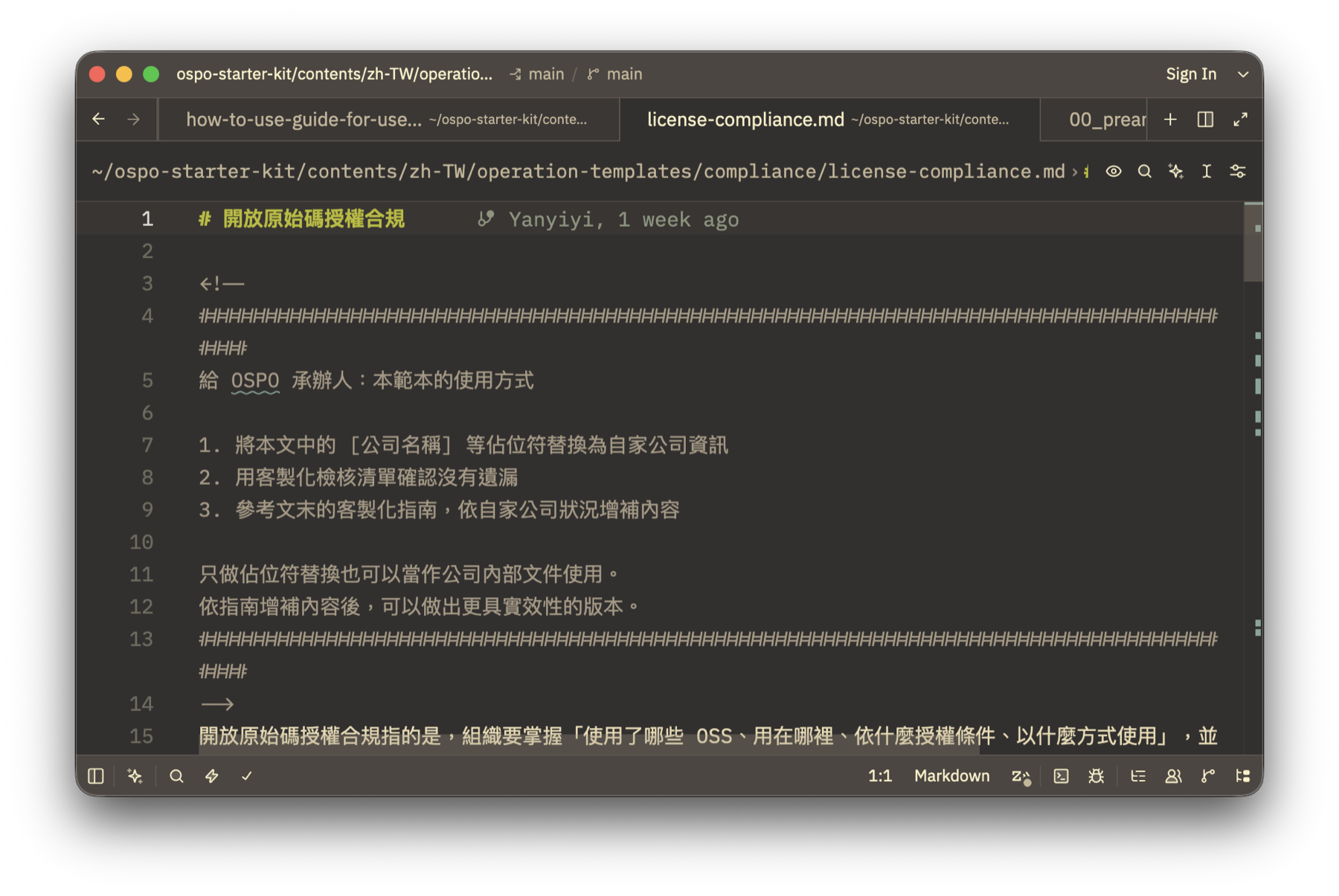Open buffer search in the breadcrumb toolbar
This screenshot has height=896, width=1339.
click(1144, 172)
